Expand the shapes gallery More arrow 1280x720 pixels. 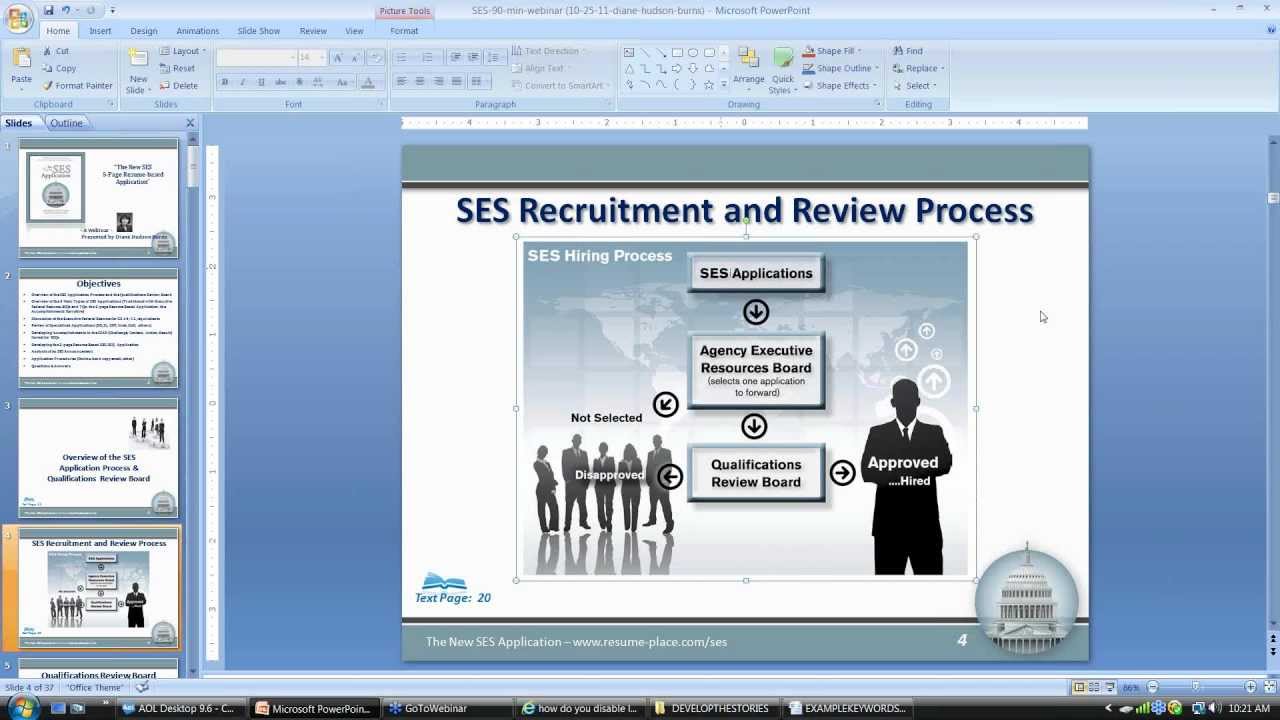[x=724, y=86]
